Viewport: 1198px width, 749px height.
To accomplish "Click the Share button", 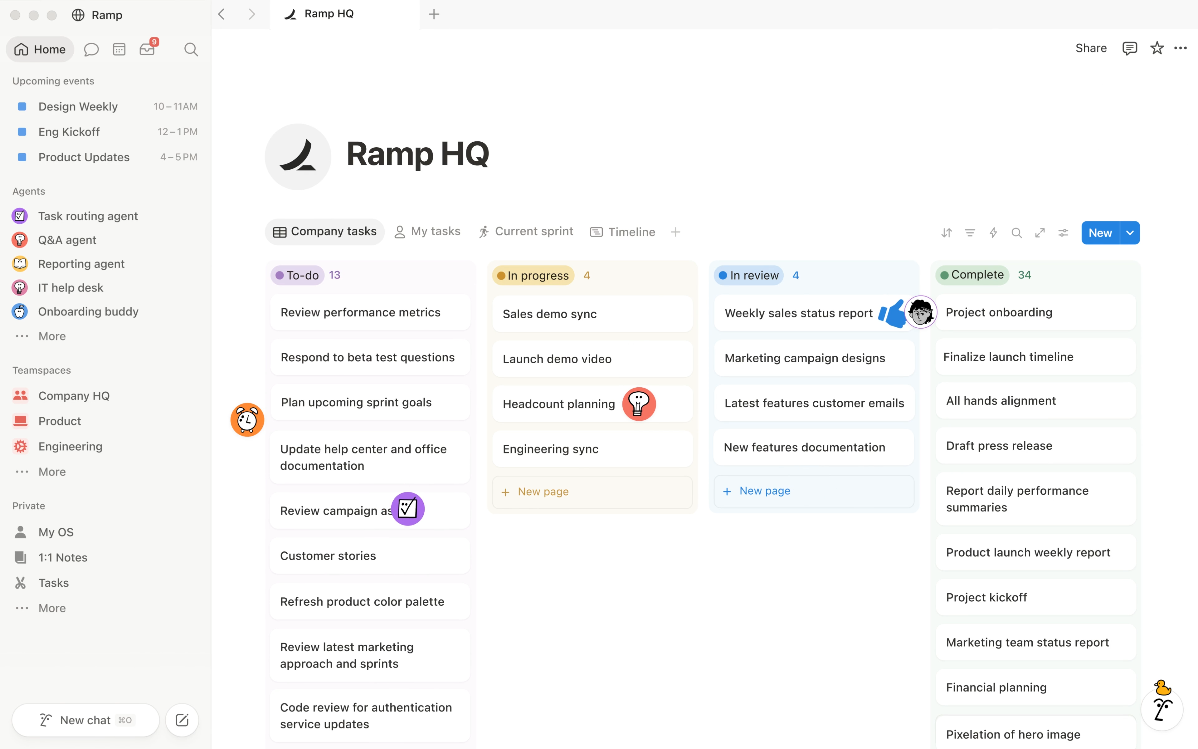I will [1091, 48].
